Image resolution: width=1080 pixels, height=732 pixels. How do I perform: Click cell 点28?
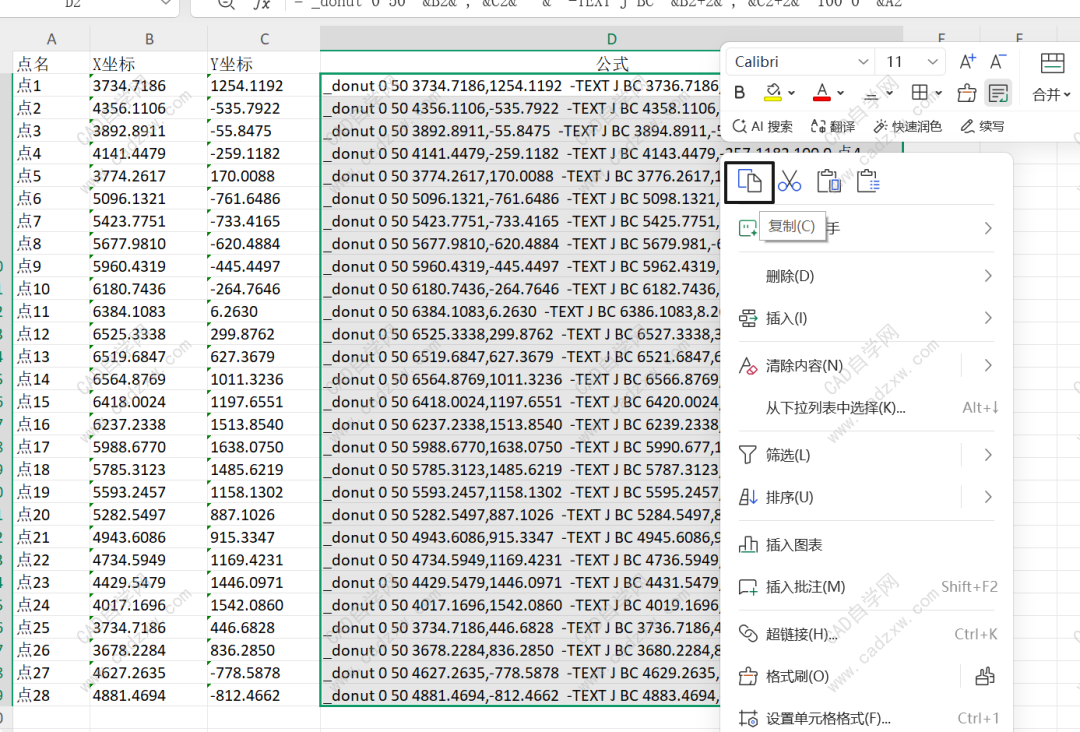pos(51,696)
